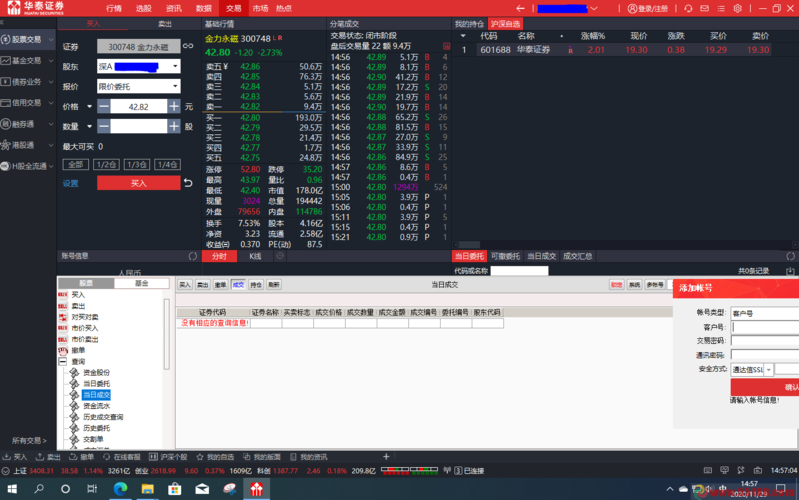Click 刷新 button in trade toolbar
The width and height of the screenshot is (799, 500).
(x=274, y=284)
